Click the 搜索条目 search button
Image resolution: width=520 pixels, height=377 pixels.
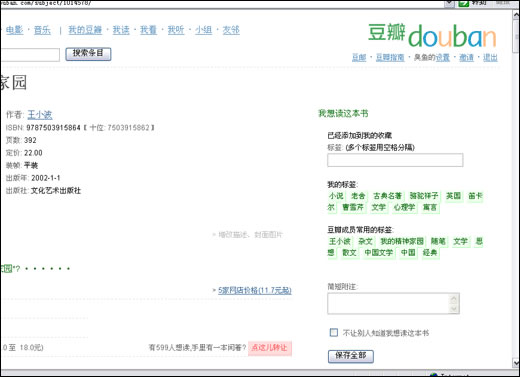point(88,54)
